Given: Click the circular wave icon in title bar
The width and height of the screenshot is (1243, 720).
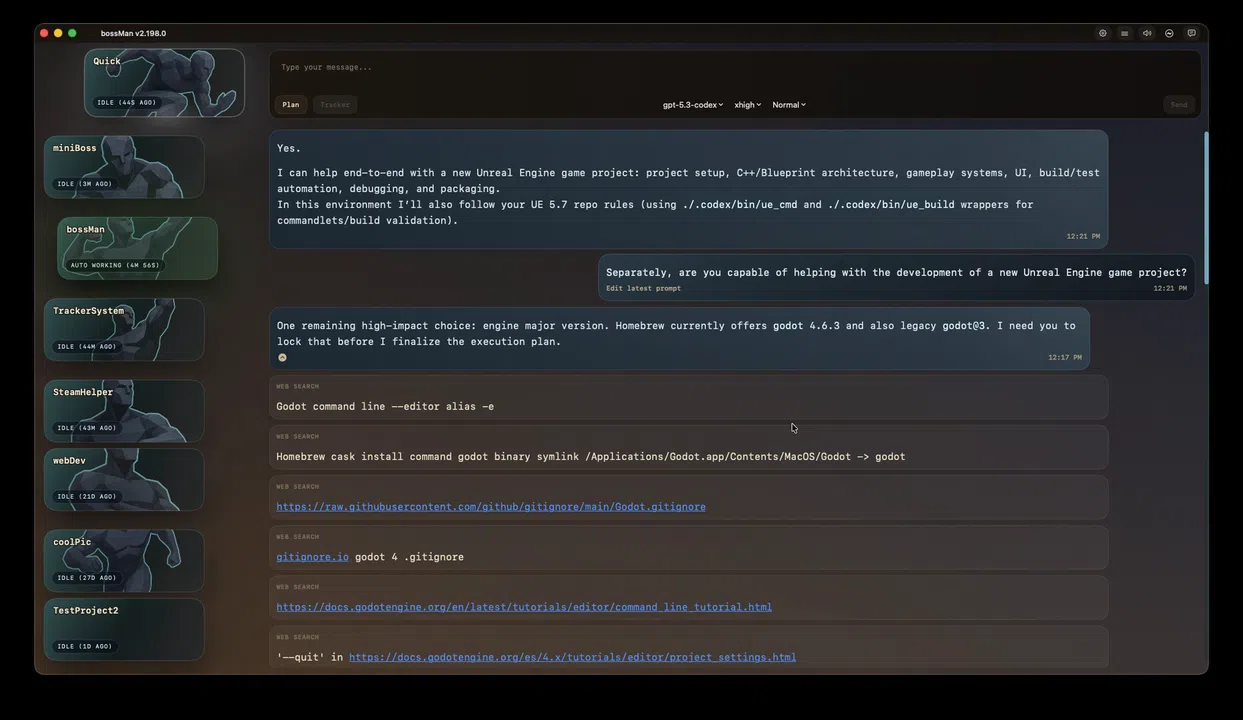Looking at the screenshot, I should 1169,33.
